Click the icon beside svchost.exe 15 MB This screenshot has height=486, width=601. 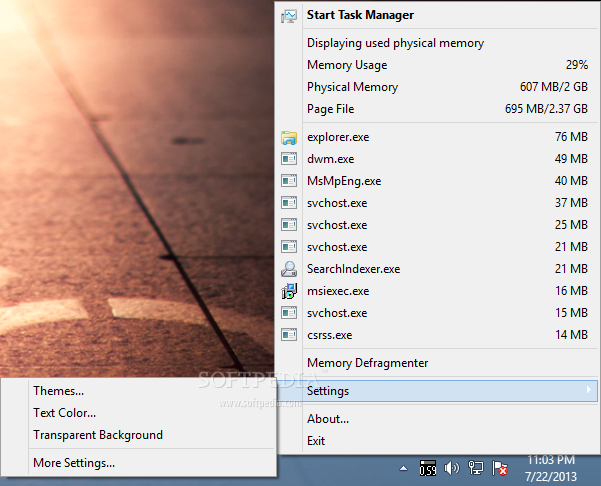pos(289,313)
